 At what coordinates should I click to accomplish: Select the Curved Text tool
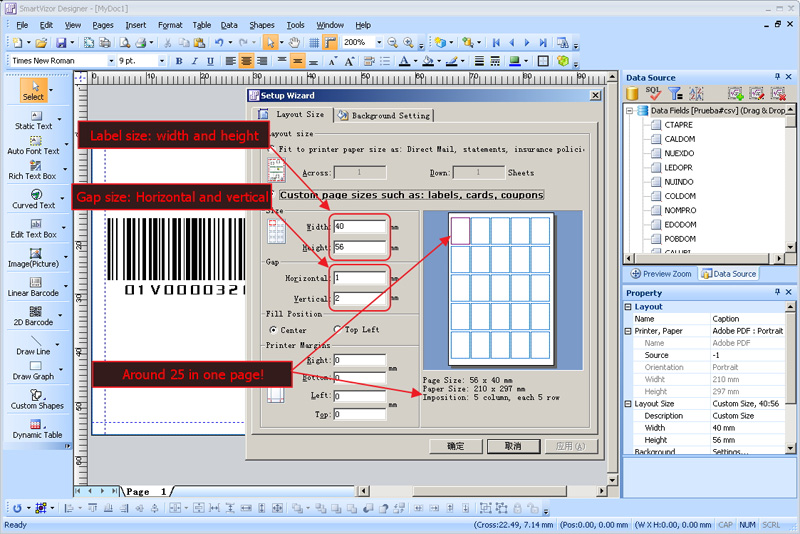[34, 199]
